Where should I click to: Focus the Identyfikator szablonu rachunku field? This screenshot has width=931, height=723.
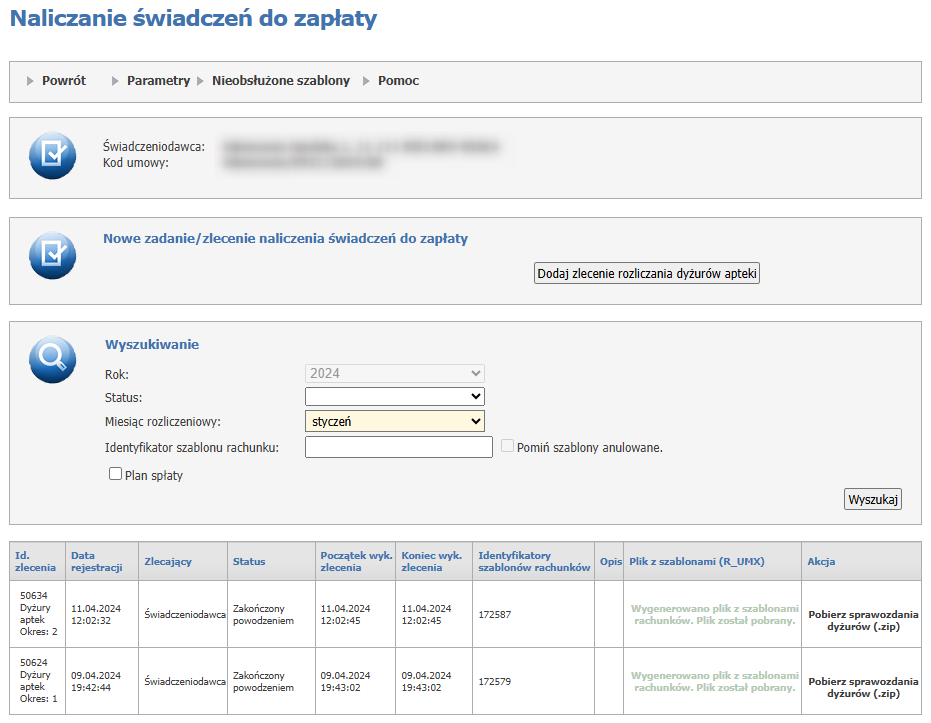(x=398, y=447)
